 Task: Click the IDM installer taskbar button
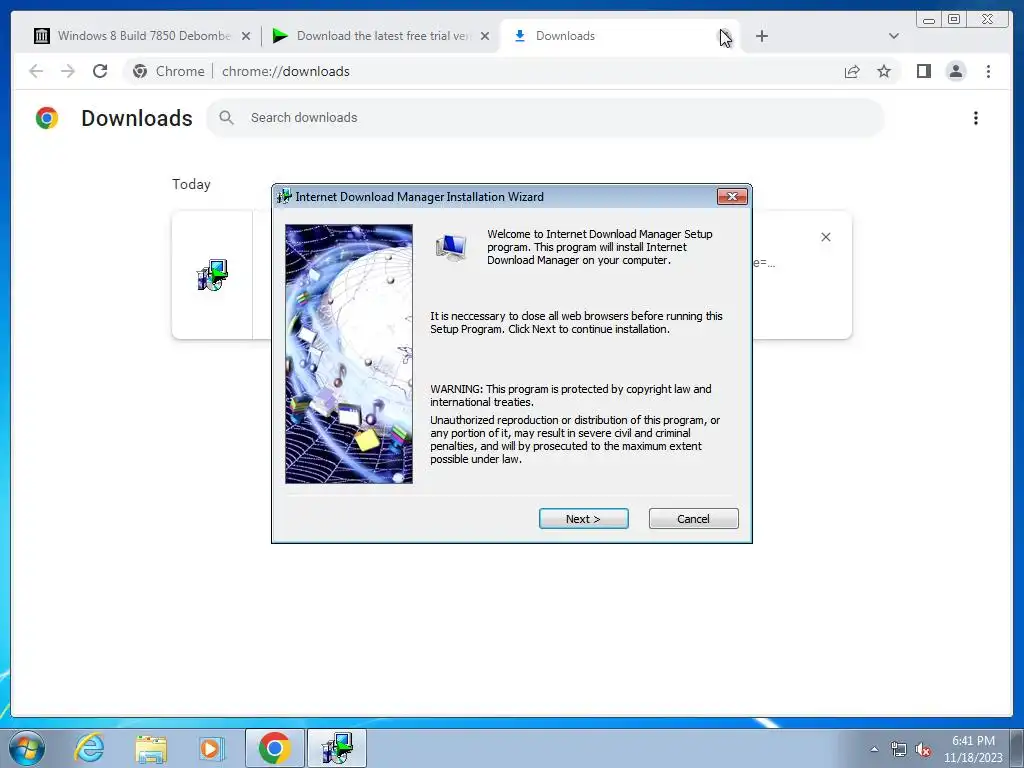tap(337, 748)
